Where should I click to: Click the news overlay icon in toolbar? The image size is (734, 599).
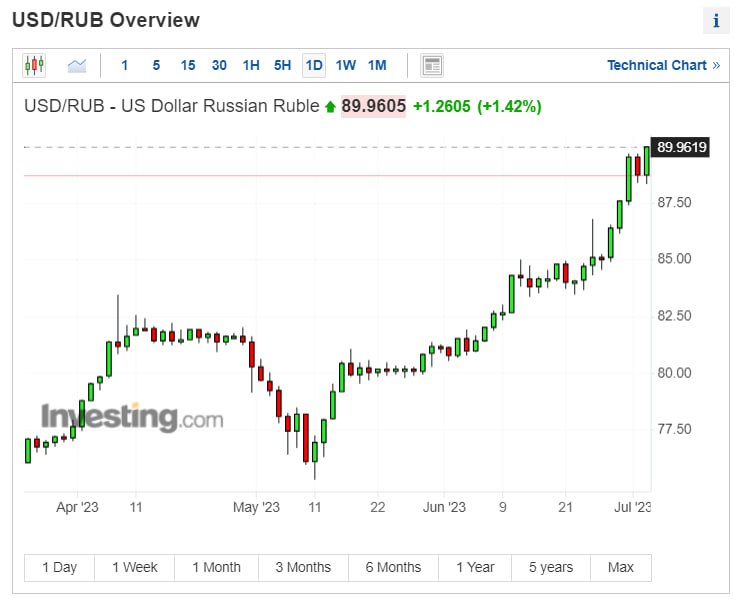[432, 66]
